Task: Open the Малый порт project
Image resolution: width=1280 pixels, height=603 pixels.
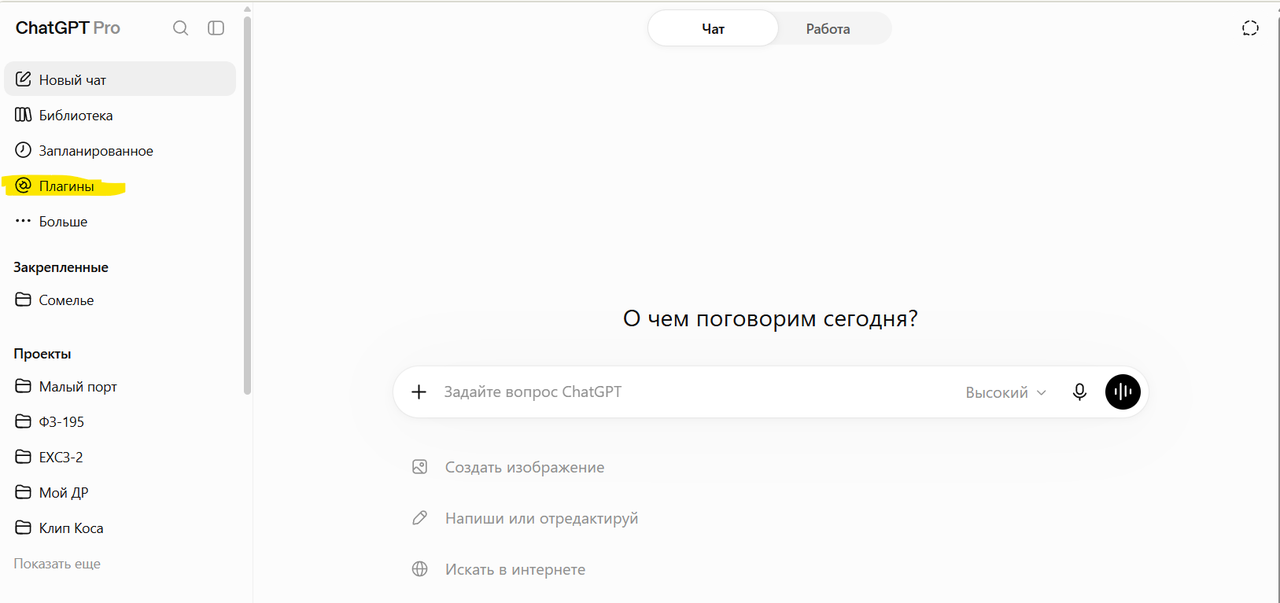Action: tap(120, 386)
